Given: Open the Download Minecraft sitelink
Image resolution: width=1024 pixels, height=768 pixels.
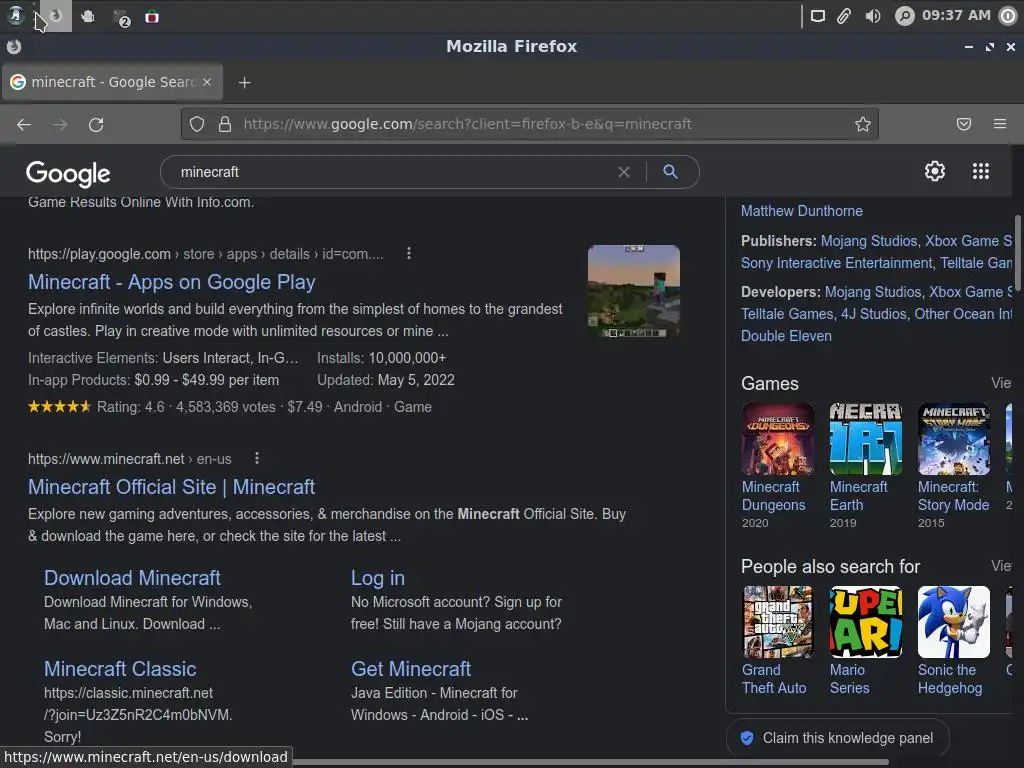Looking at the screenshot, I should 133,578.
